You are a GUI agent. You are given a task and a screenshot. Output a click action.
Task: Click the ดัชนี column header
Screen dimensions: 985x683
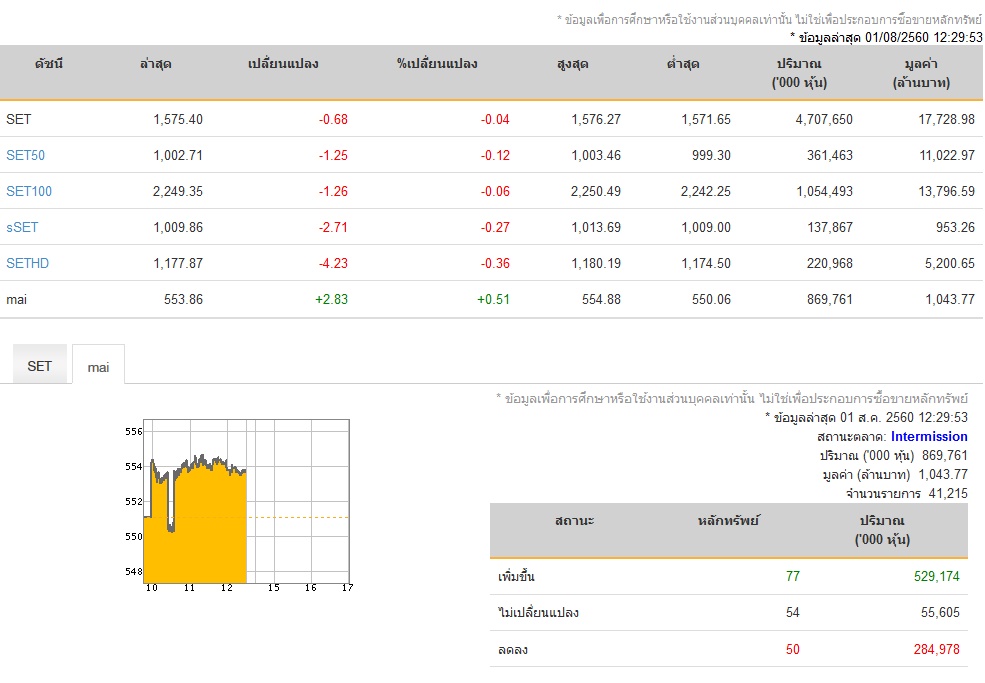tap(49, 64)
